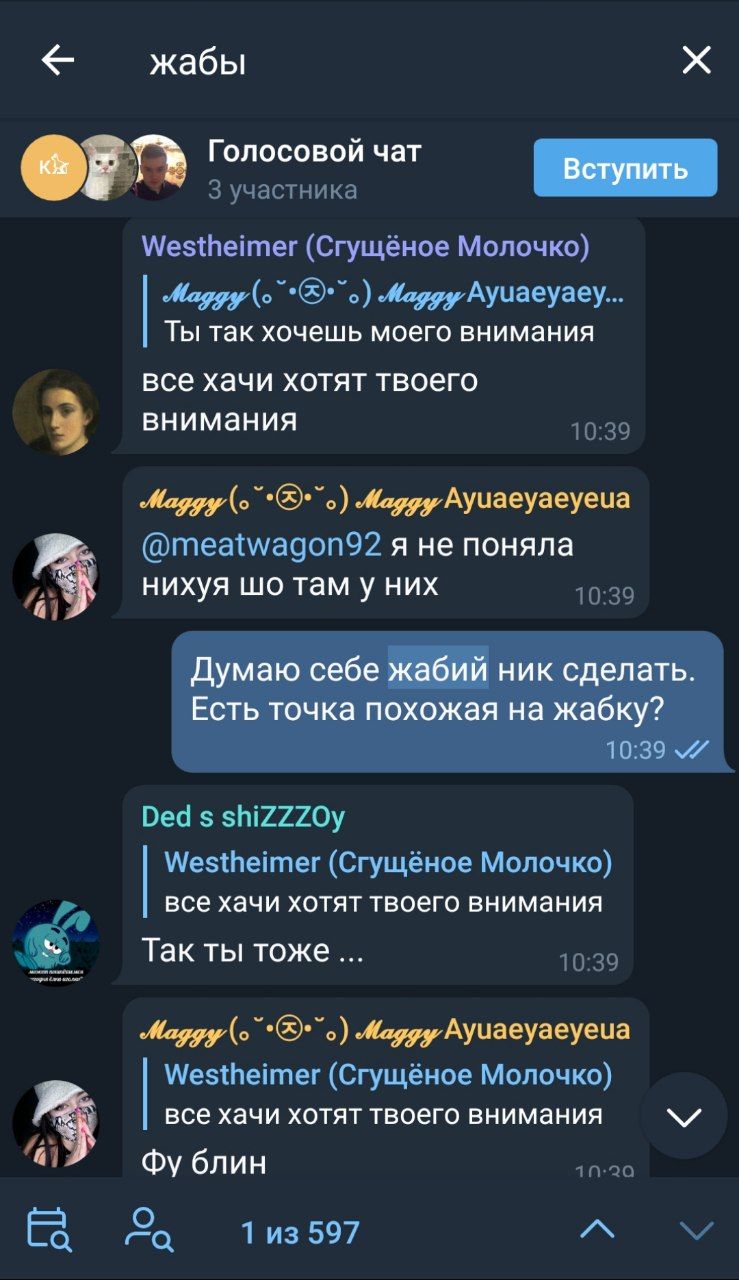Open the search-by-member icon

click(x=148, y=1230)
